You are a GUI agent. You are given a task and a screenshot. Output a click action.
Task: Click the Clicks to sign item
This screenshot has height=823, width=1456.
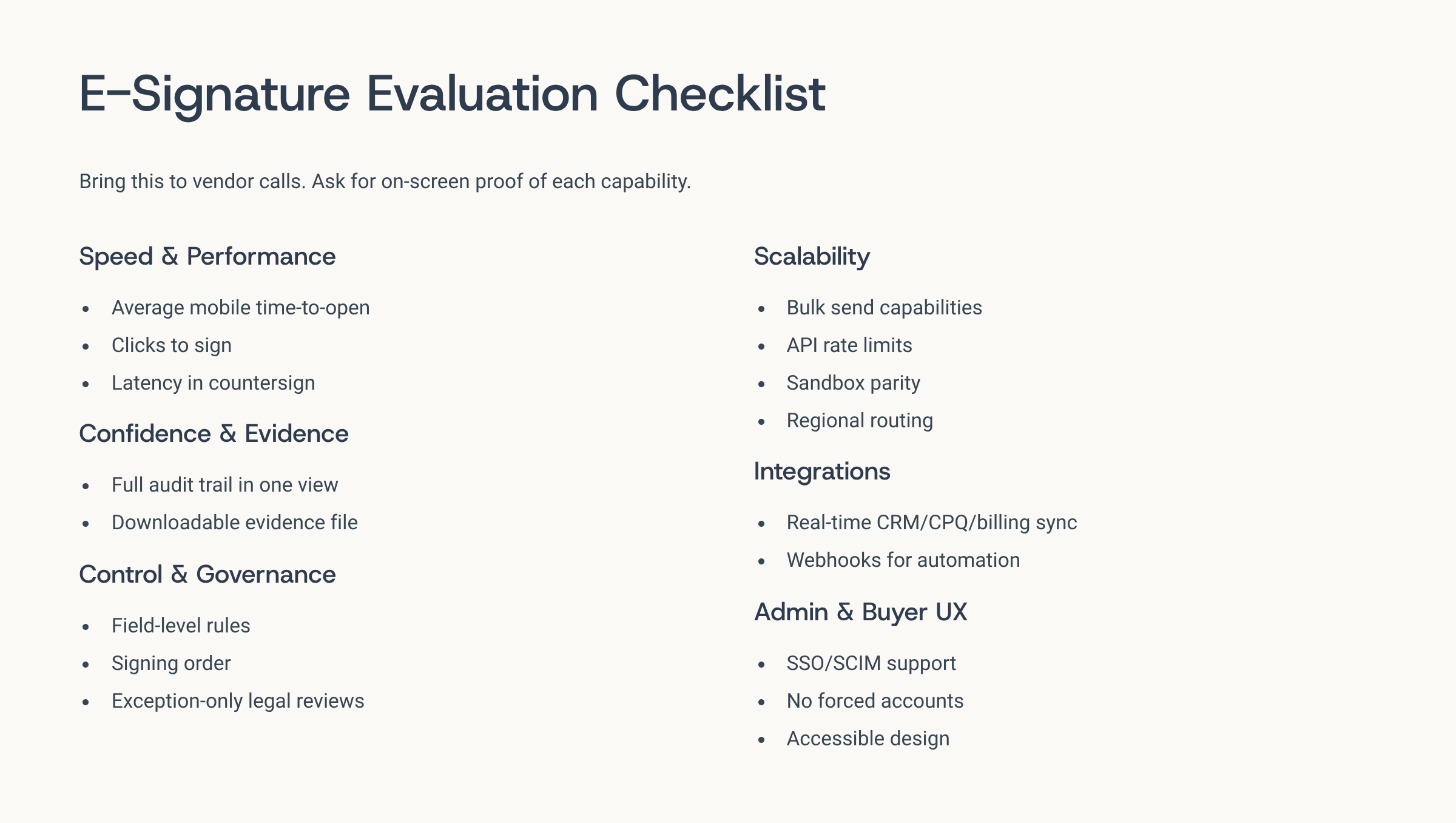171,345
